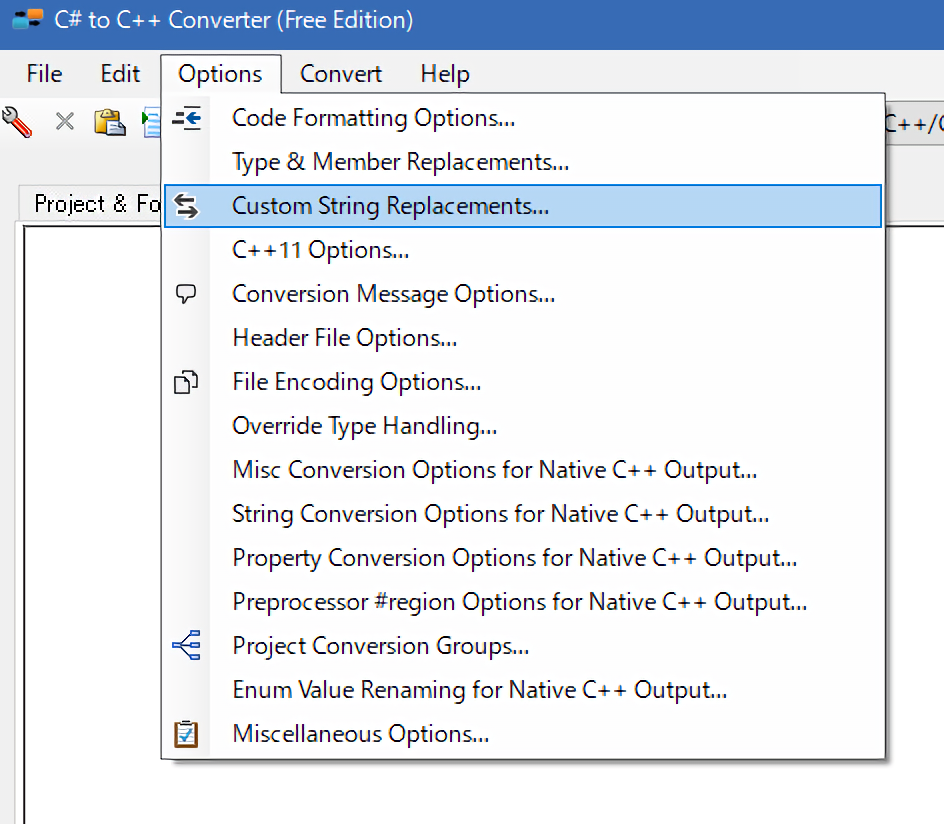The image size is (944, 824).
Task: Click the wrench options toolbar icon
Action: (x=17, y=122)
